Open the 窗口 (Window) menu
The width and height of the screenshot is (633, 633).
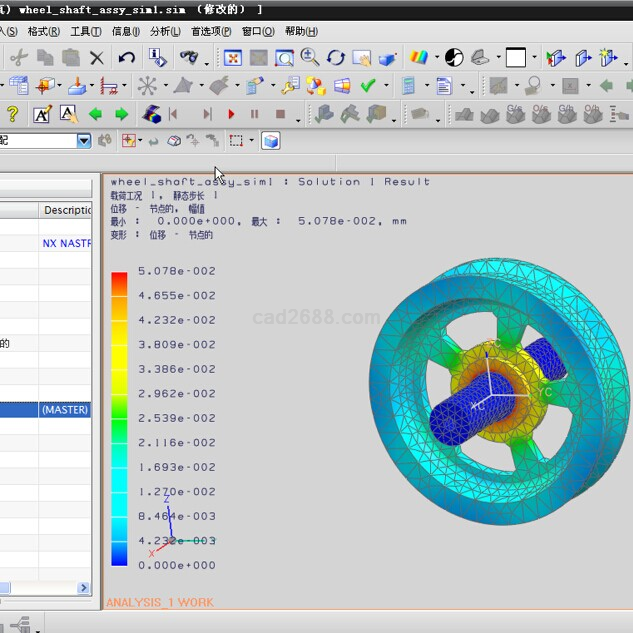tap(258, 31)
